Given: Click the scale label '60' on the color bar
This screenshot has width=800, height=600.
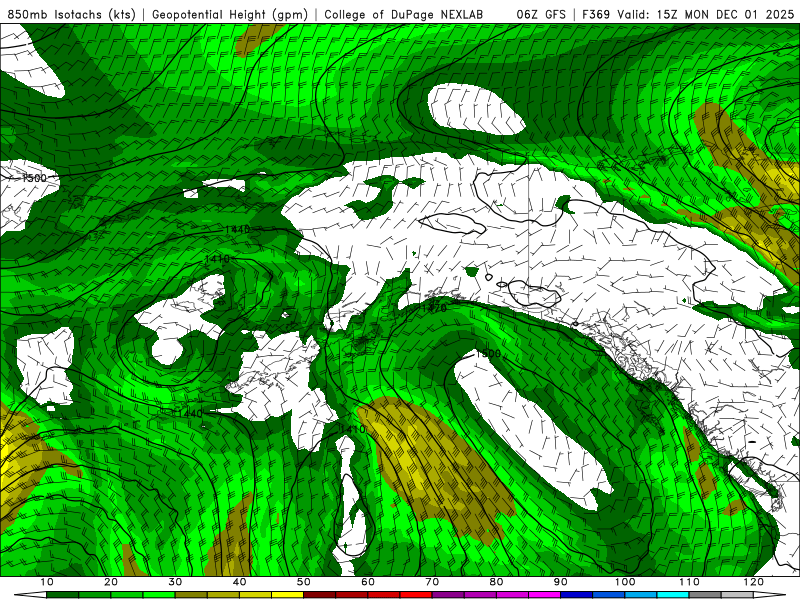Looking at the screenshot, I should pyautogui.click(x=368, y=582).
